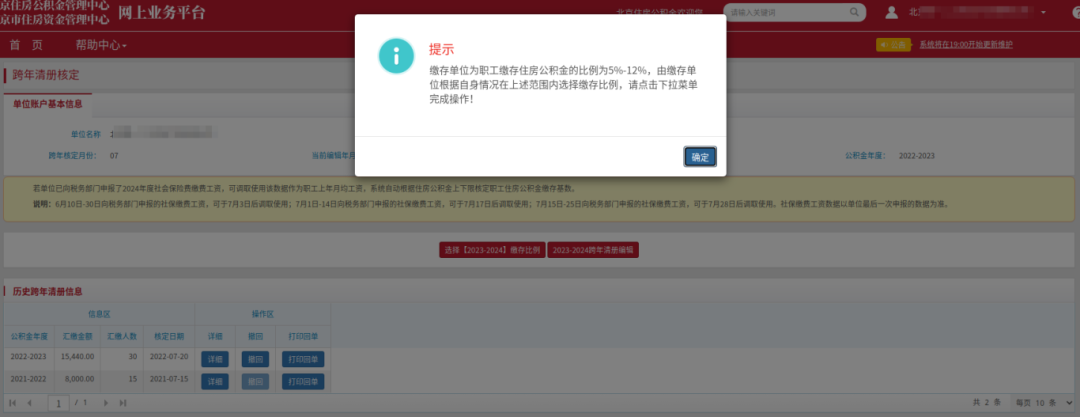Click the 跨年清册核定 page heading
Screen dimensions: 1080x417
(46, 74)
